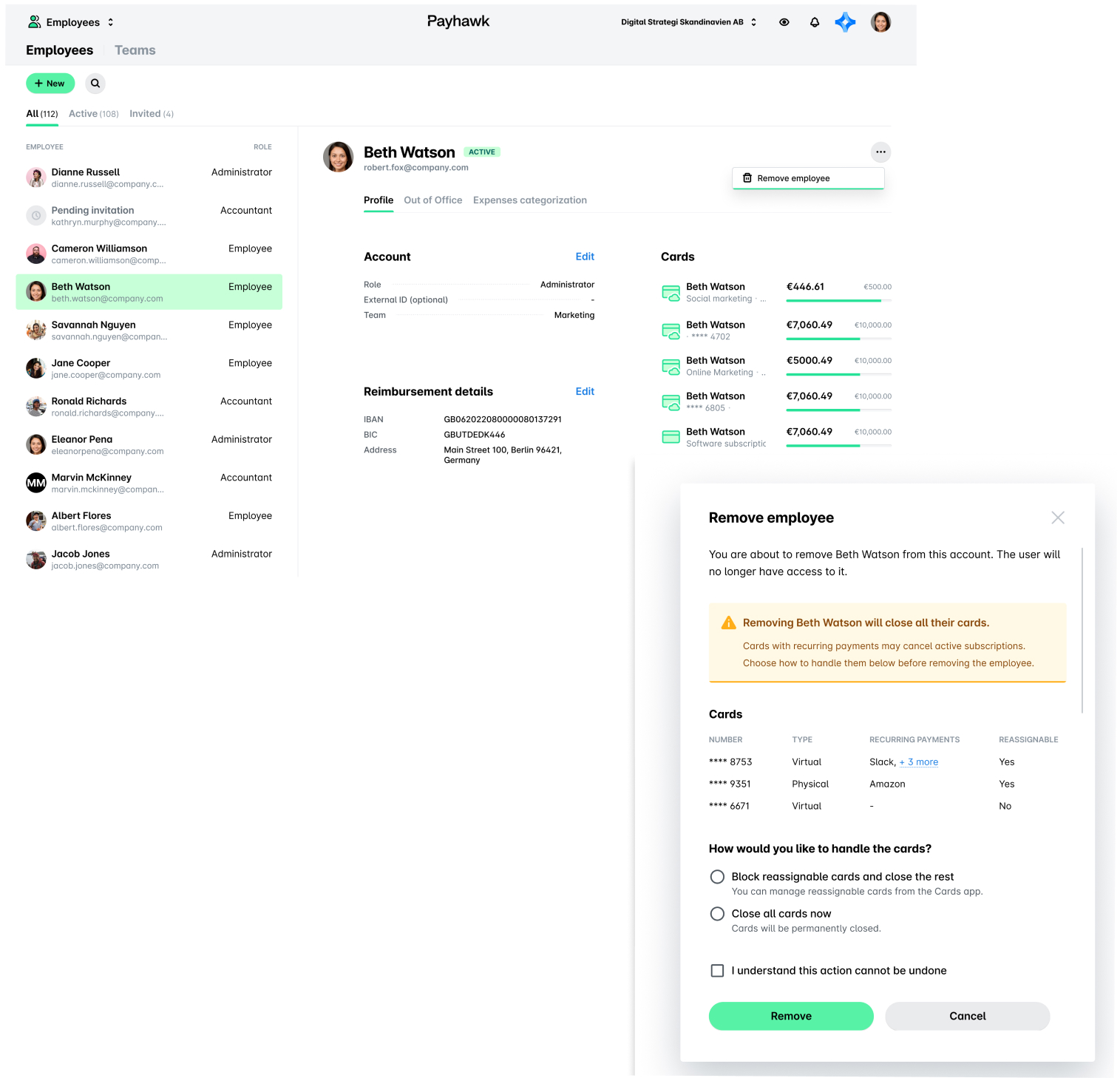Open the Out of Office tab
1120x1078 pixels.
coord(432,200)
